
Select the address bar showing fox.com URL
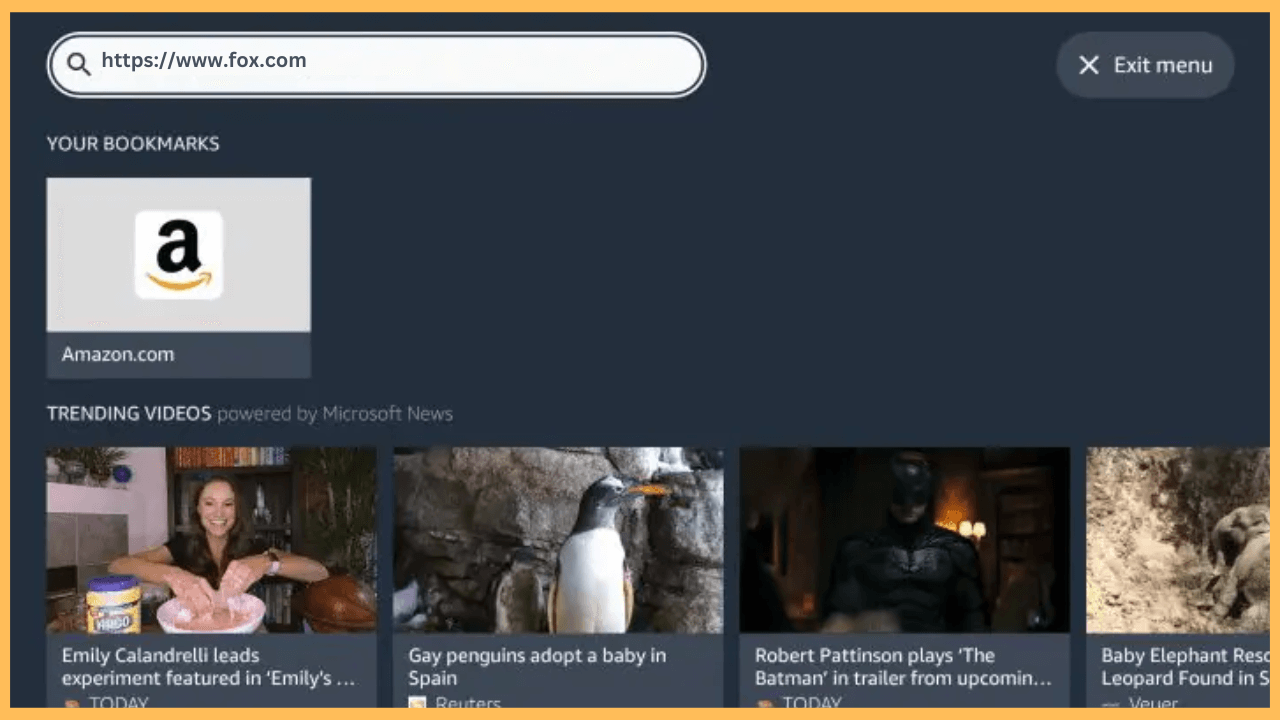click(376, 63)
